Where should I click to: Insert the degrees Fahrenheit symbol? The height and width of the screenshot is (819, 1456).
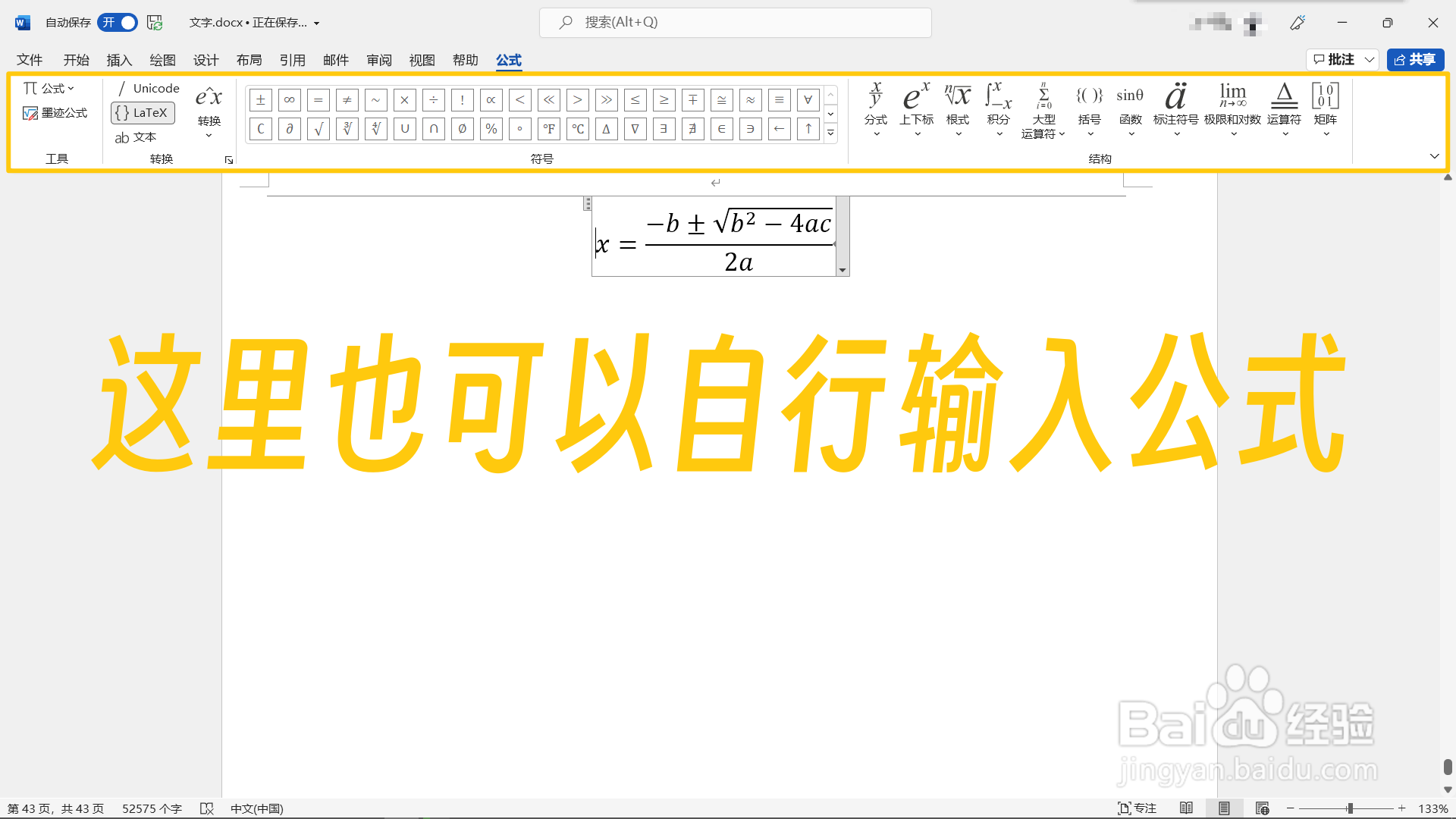[x=549, y=129]
